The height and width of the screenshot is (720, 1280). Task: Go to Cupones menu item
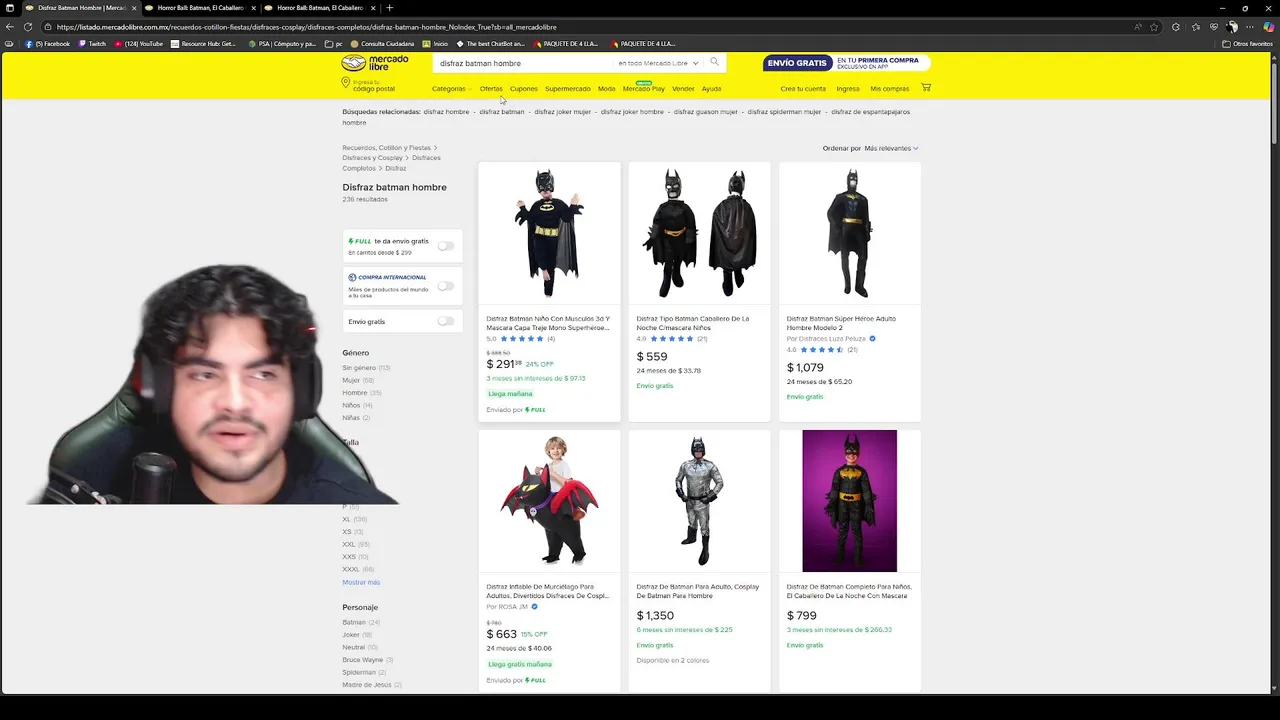point(523,89)
